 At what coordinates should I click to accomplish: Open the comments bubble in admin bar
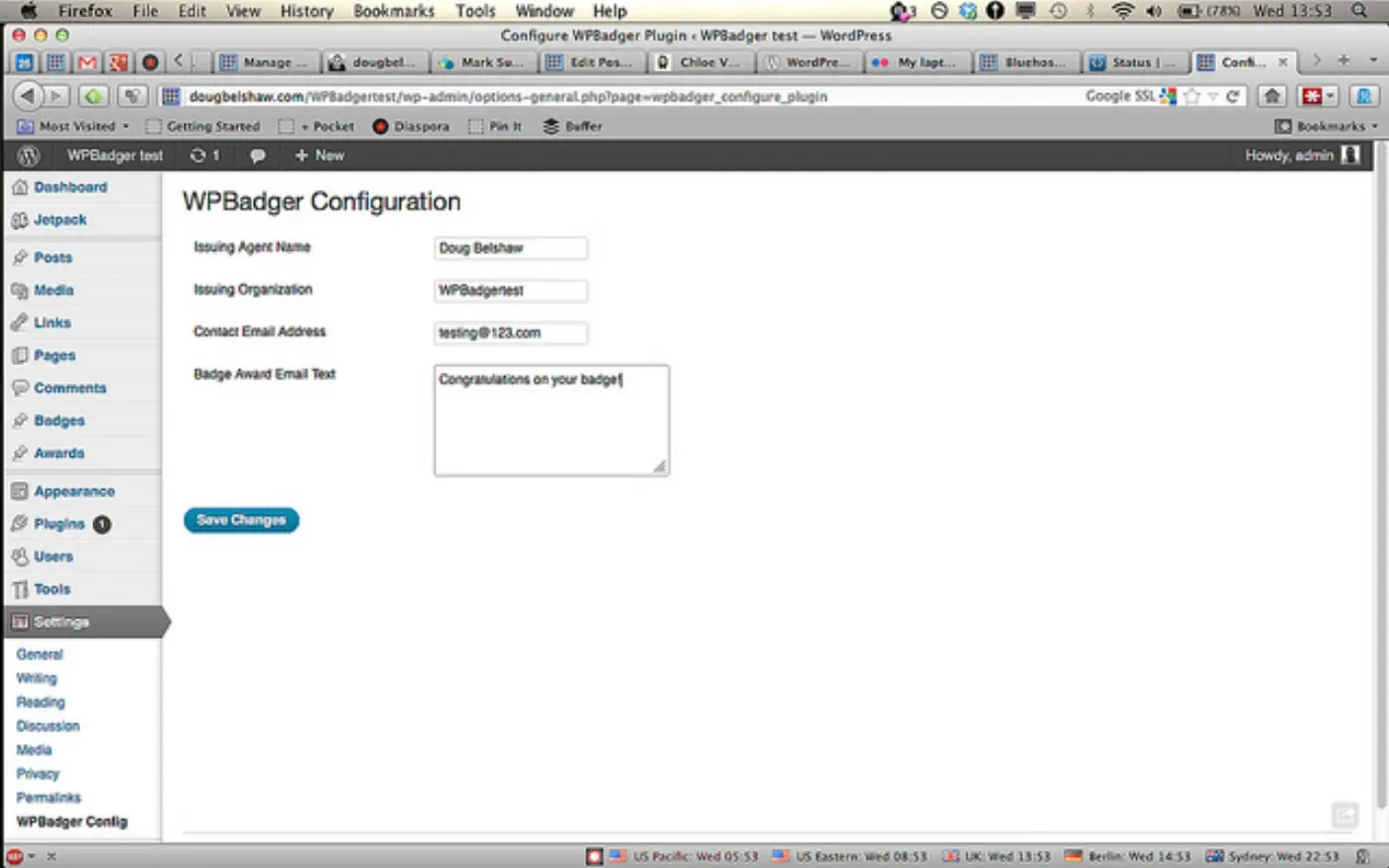(x=257, y=156)
